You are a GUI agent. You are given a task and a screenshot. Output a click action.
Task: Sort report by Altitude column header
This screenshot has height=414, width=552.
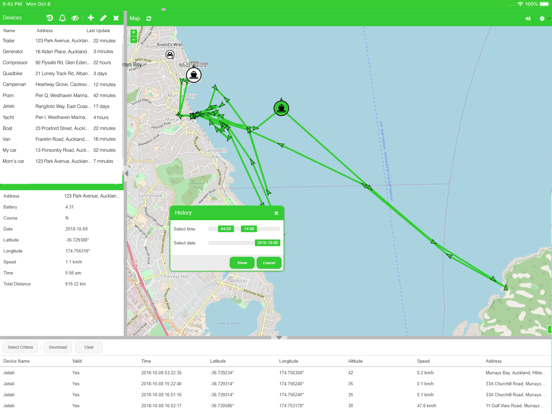tap(355, 361)
